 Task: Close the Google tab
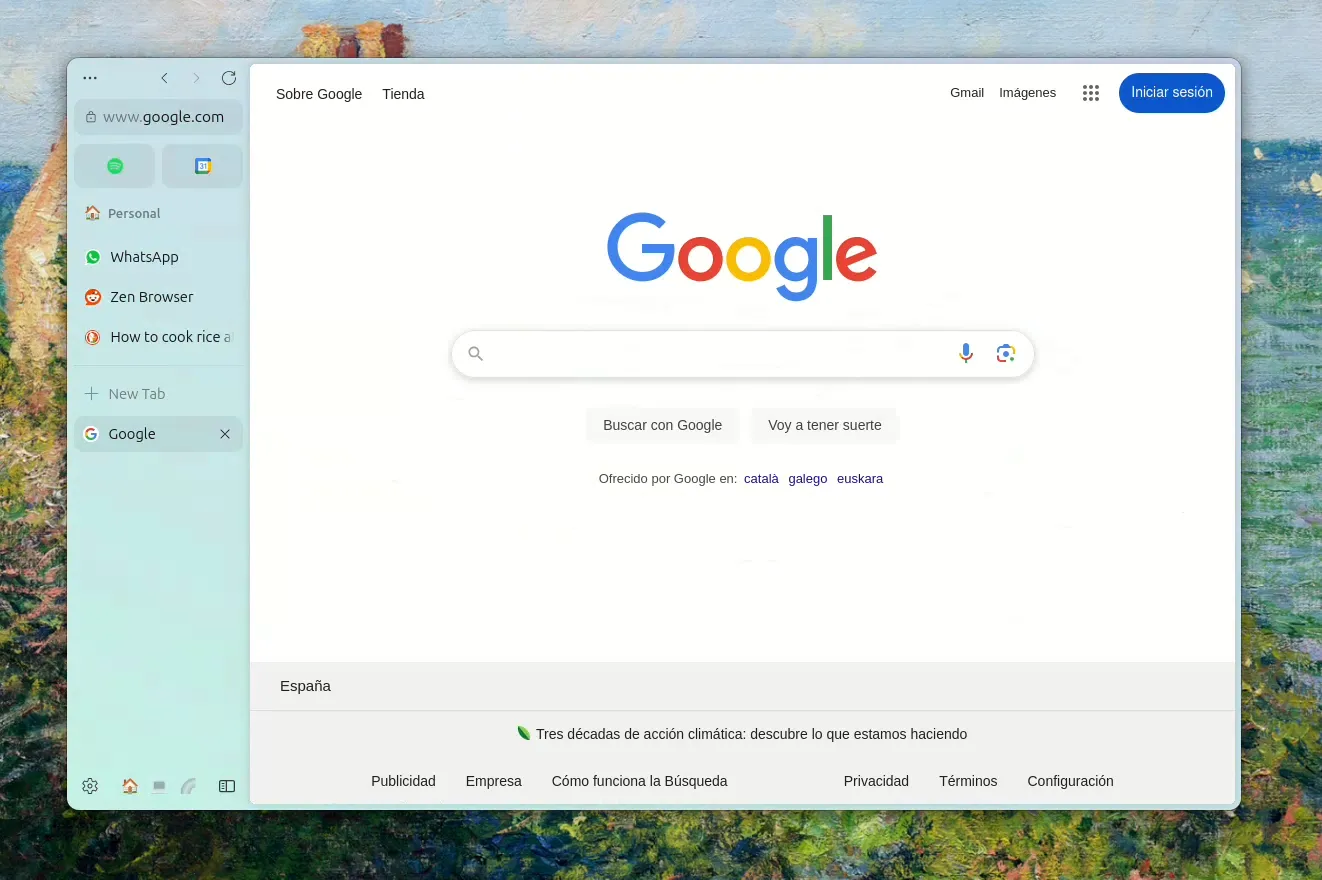[x=225, y=434]
